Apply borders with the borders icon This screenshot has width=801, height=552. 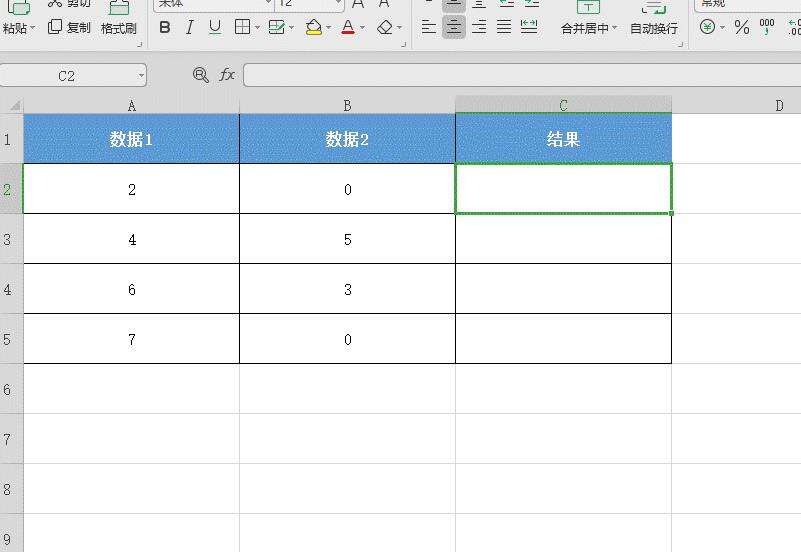coord(242,27)
